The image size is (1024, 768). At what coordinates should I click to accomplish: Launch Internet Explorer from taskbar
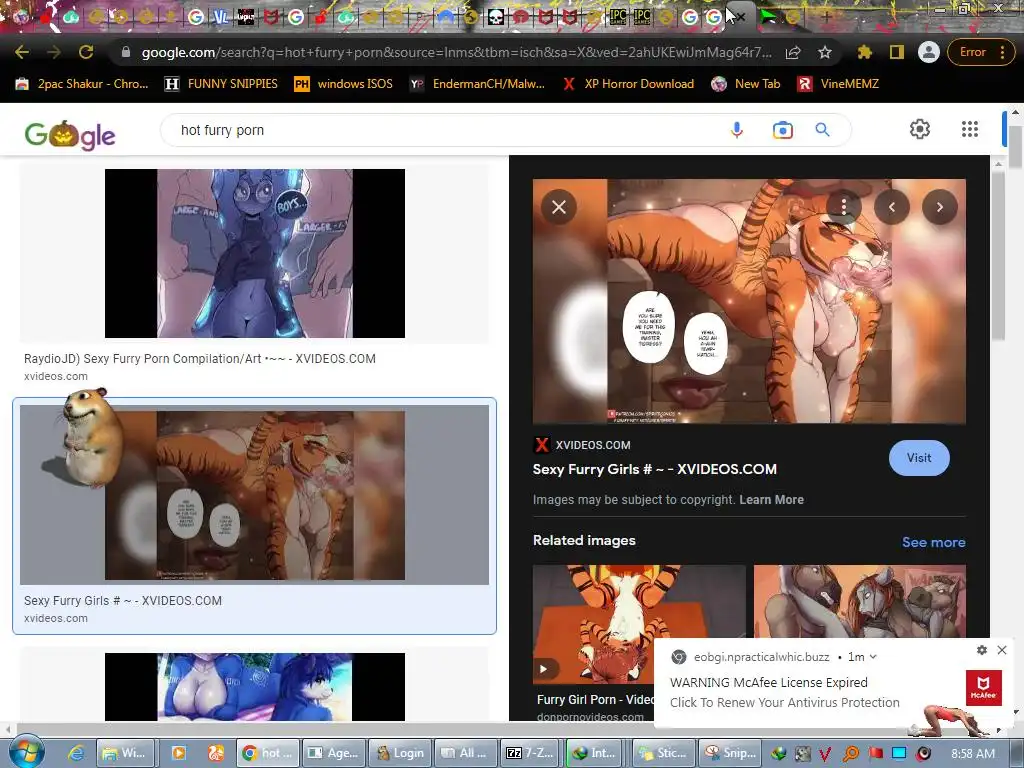point(76,753)
